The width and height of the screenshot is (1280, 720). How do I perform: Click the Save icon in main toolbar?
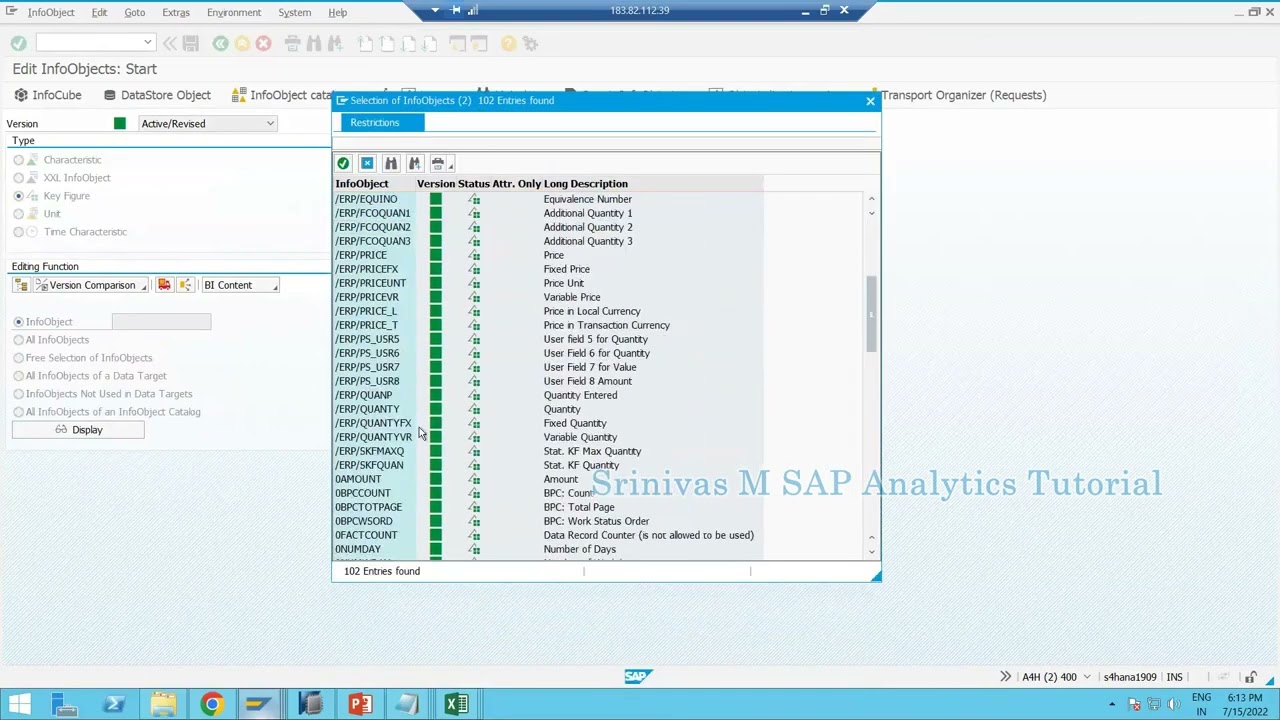tap(191, 43)
